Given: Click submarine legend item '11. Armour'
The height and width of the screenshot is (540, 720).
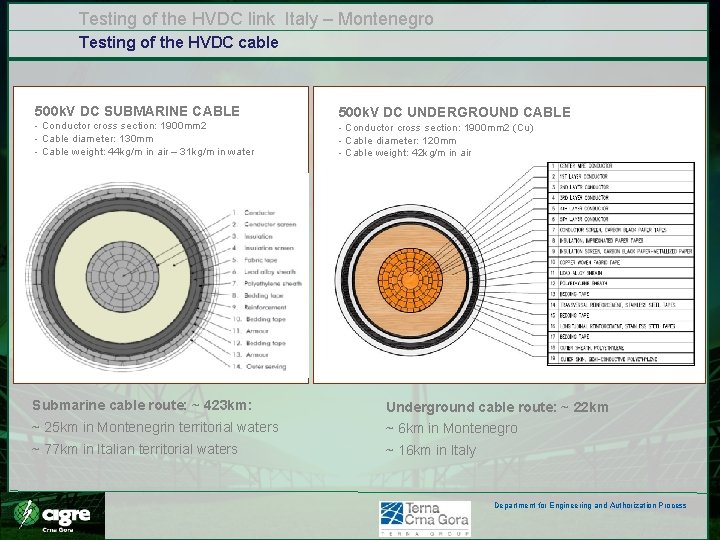Looking at the screenshot, I should click(x=250, y=331).
